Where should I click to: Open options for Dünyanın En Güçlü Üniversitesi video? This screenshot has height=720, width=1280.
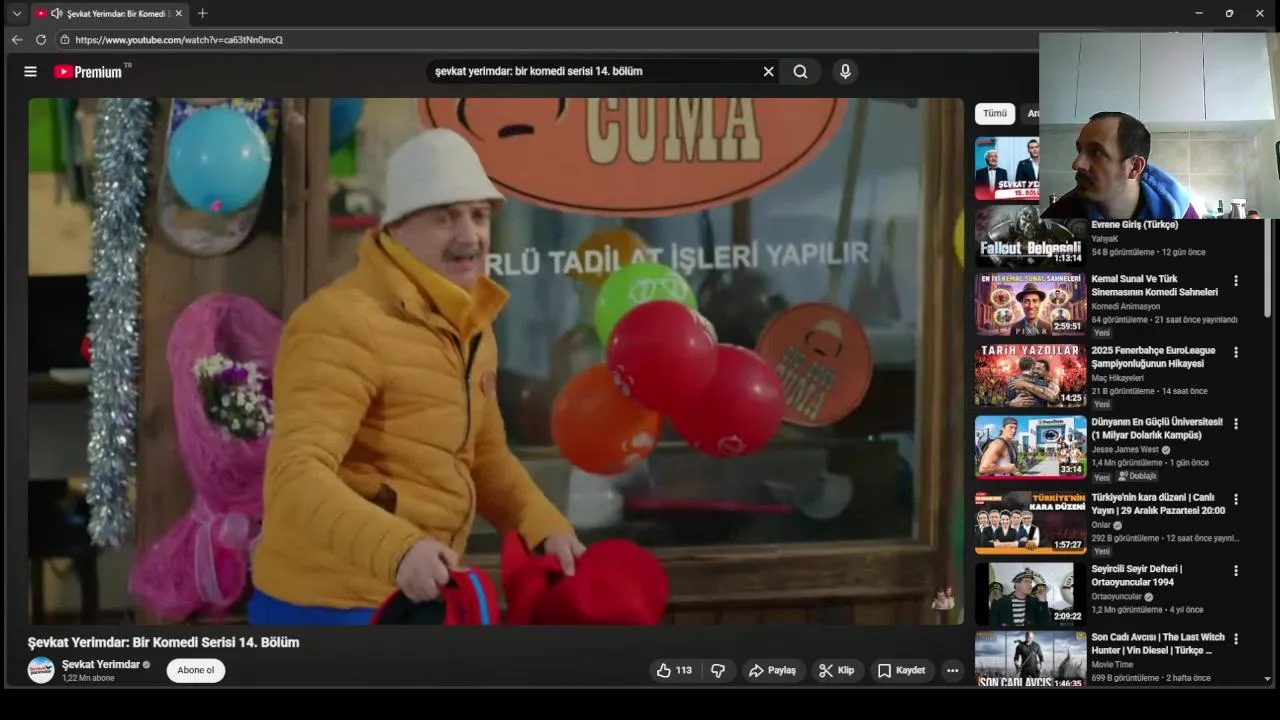[x=1236, y=424]
